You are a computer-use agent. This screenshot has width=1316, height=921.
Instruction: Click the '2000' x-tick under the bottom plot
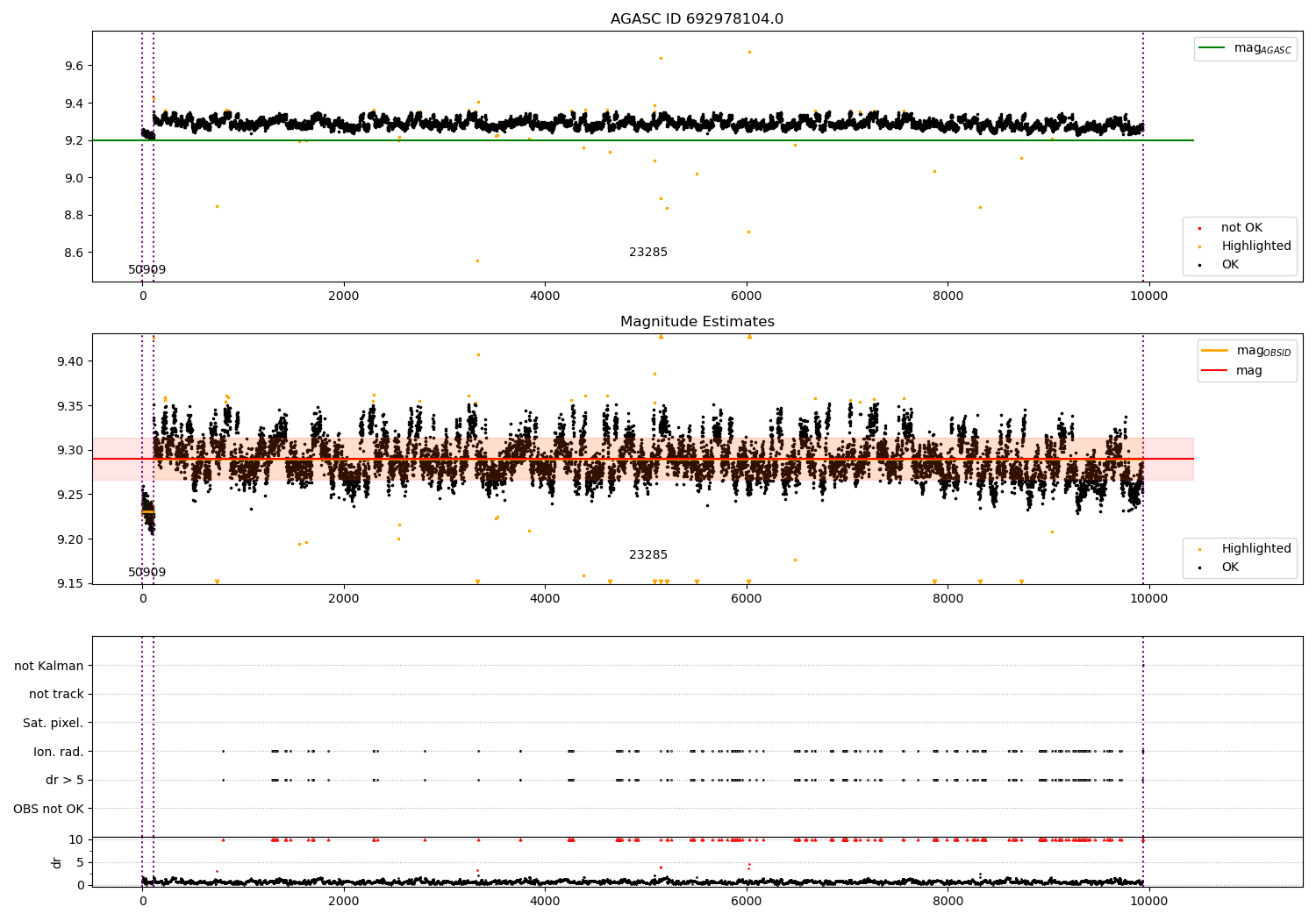(344, 902)
